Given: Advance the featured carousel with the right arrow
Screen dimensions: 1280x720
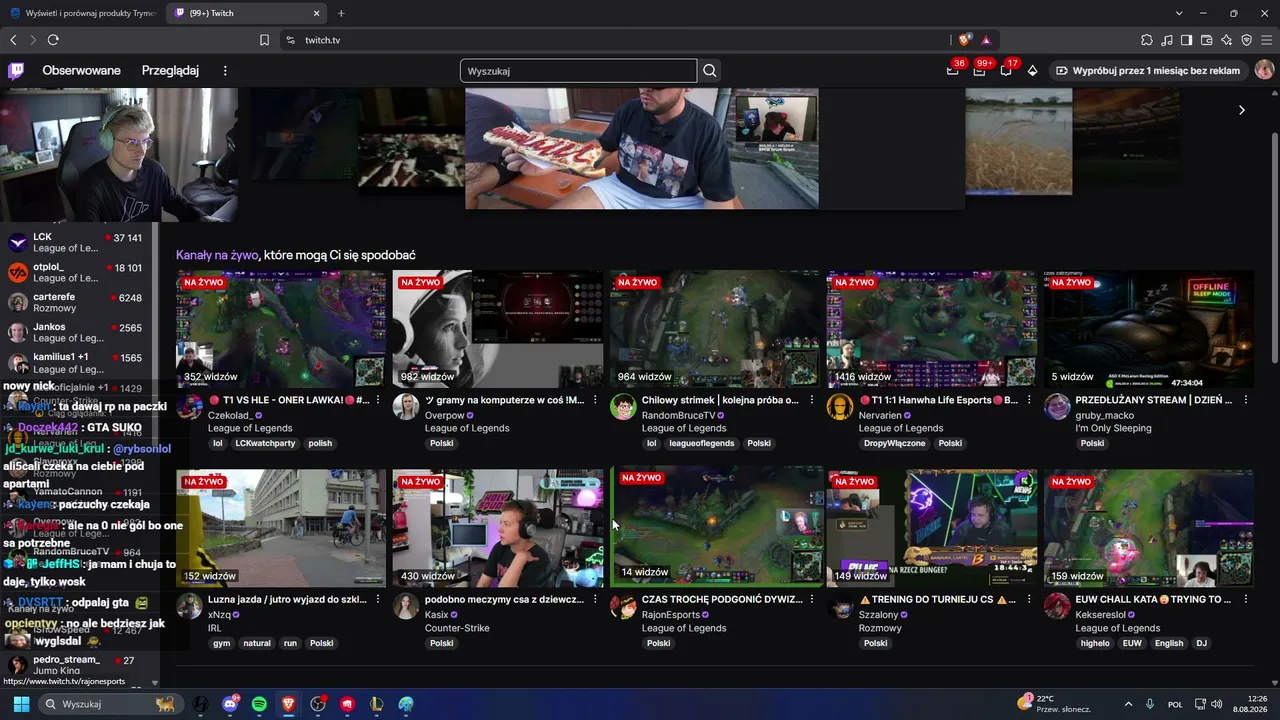Looking at the screenshot, I should click(1242, 110).
